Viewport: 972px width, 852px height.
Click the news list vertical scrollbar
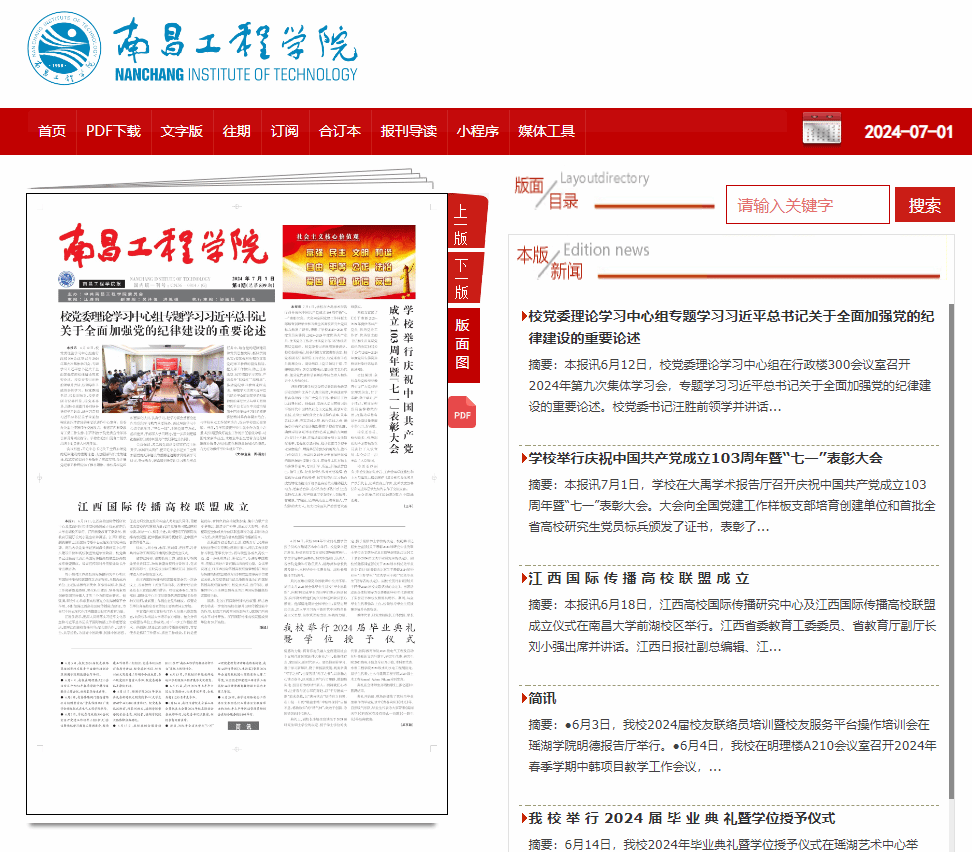tap(951, 552)
